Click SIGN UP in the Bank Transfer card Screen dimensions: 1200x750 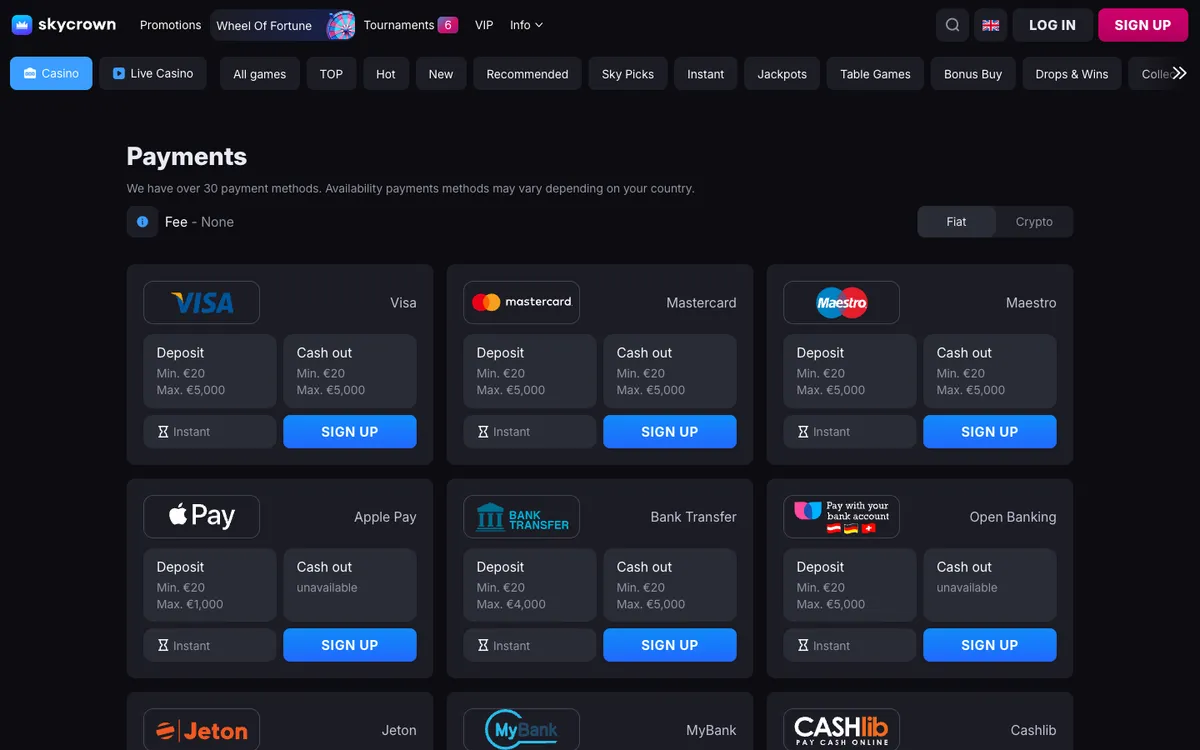(x=670, y=646)
